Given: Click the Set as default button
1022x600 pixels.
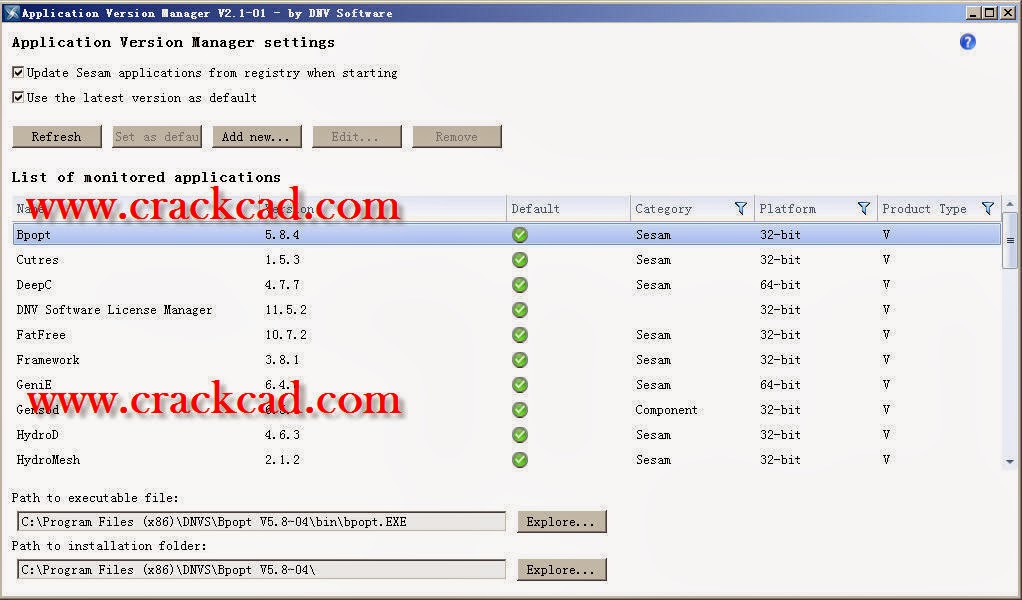Looking at the screenshot, I should [156, 137].
